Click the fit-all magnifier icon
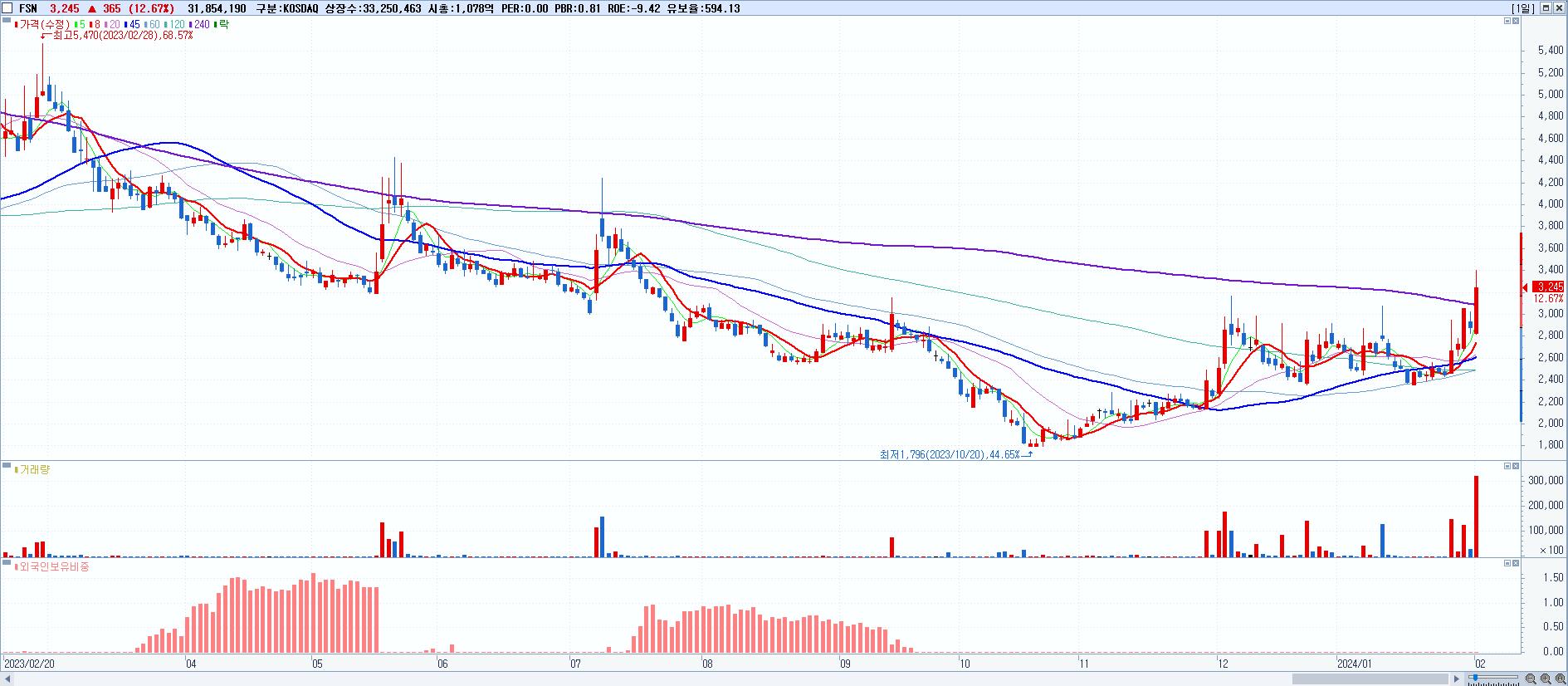This screenshot has height=686, width=1568. tap(1561, 679)
